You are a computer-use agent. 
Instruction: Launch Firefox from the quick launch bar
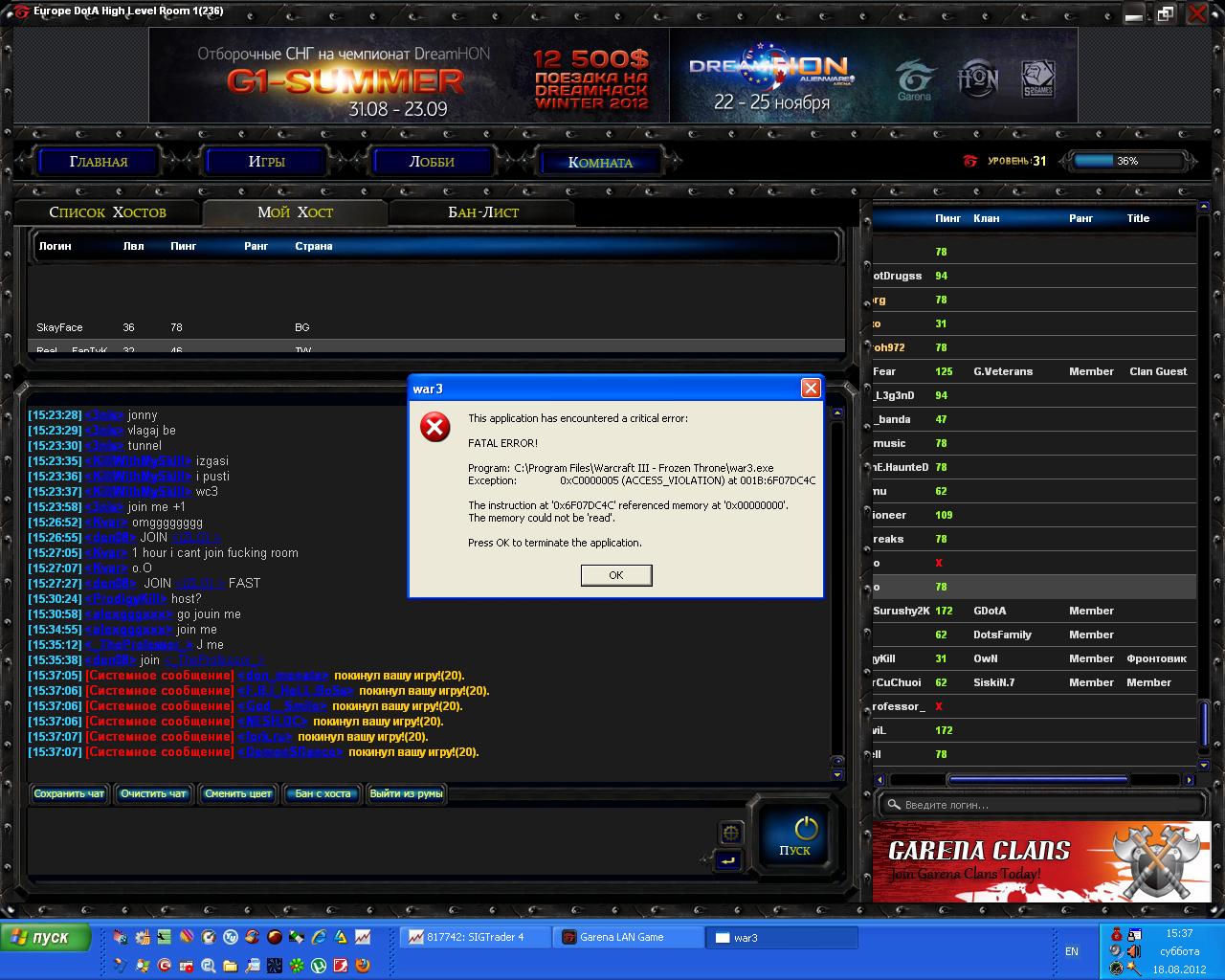point(363,966)
